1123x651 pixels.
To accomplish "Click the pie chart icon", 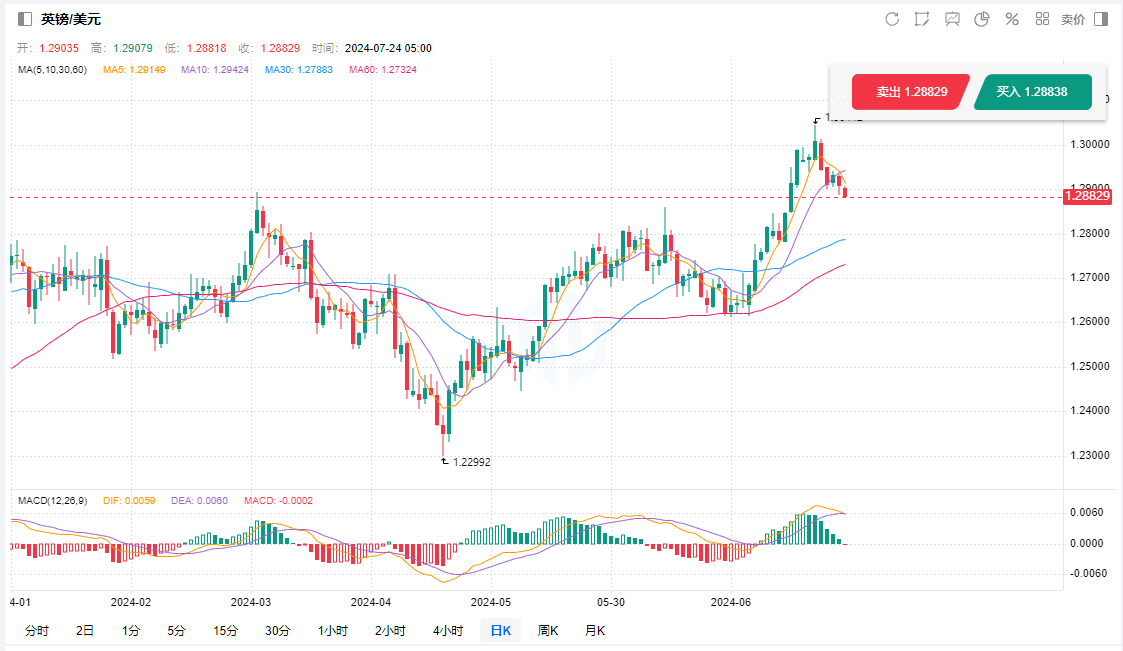I will click(982, 19).
